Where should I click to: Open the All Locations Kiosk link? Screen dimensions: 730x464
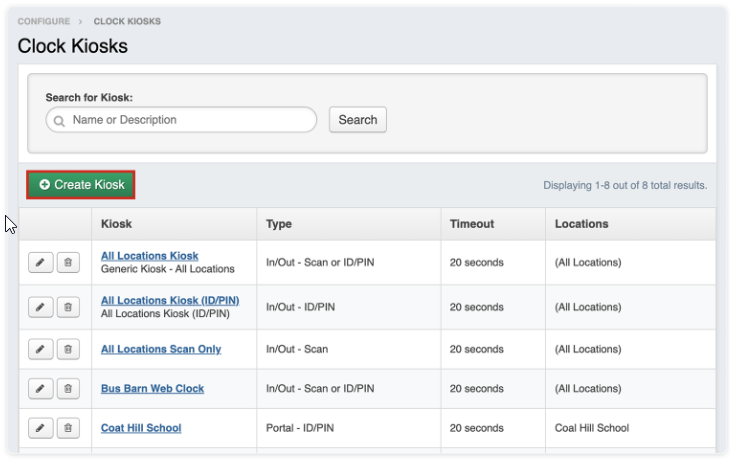(x=149, y=256)
